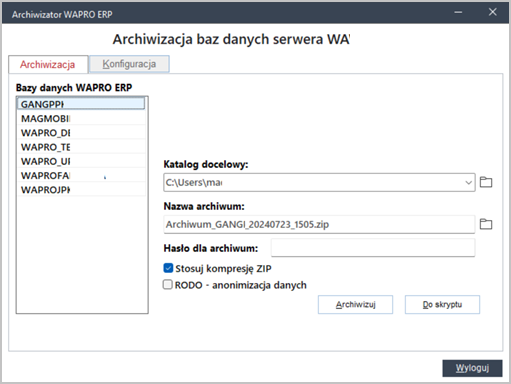
Task: Focus the Hasło dla archiwum password field
Action: tap(373, 248)
